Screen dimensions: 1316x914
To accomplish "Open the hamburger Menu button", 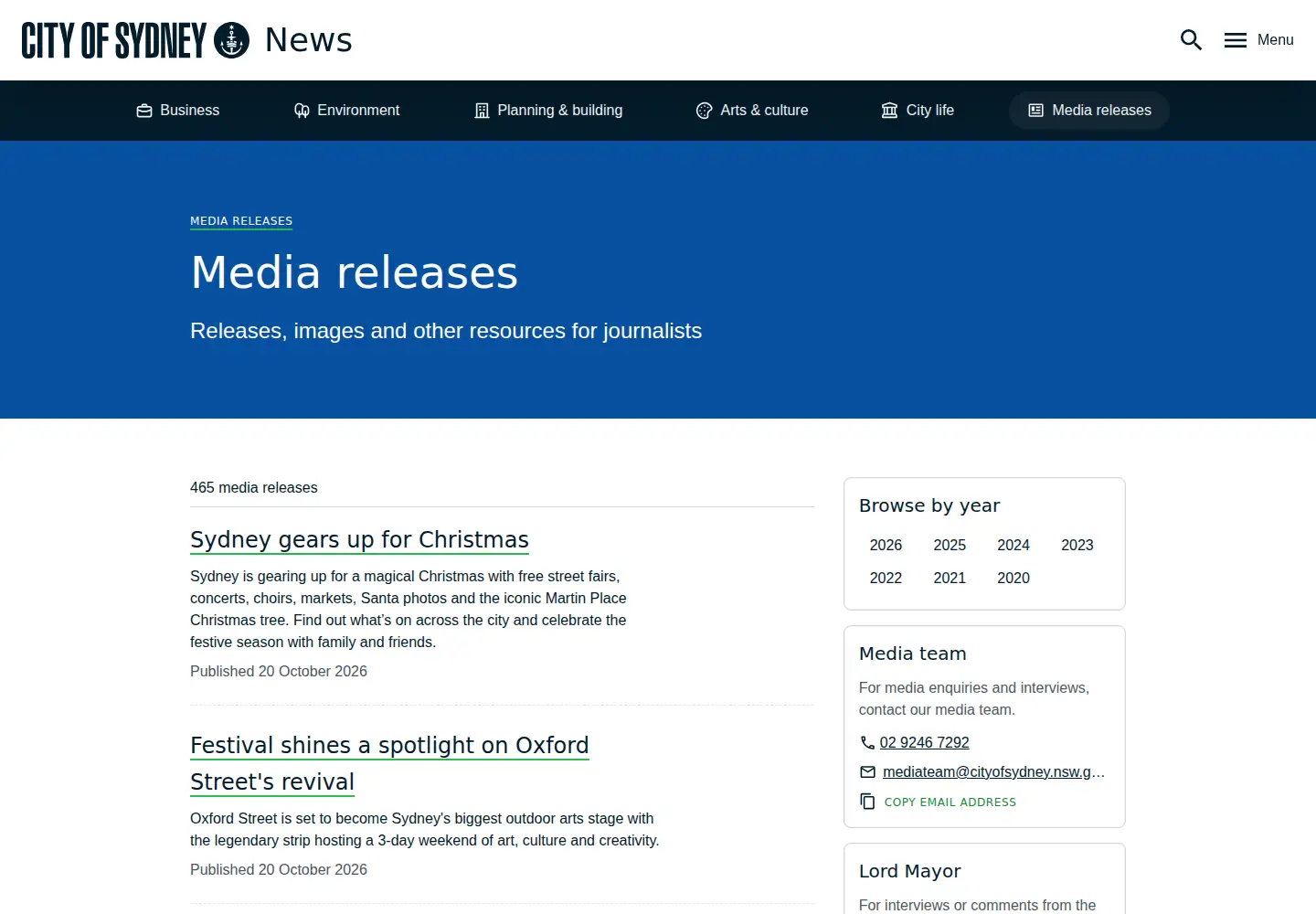I will coord(1259,40).
